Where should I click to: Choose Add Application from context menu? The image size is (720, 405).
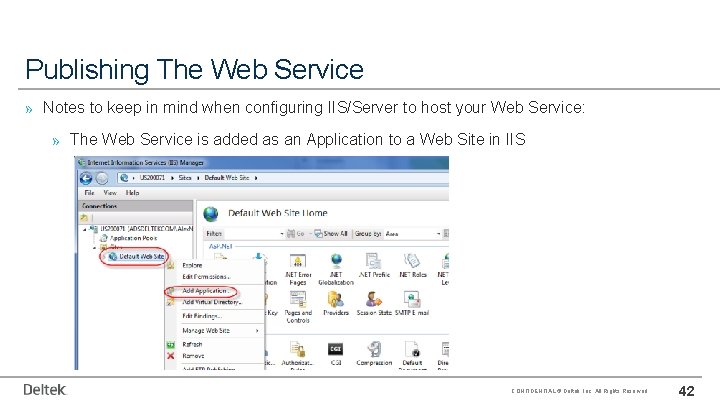coord(205,291)
